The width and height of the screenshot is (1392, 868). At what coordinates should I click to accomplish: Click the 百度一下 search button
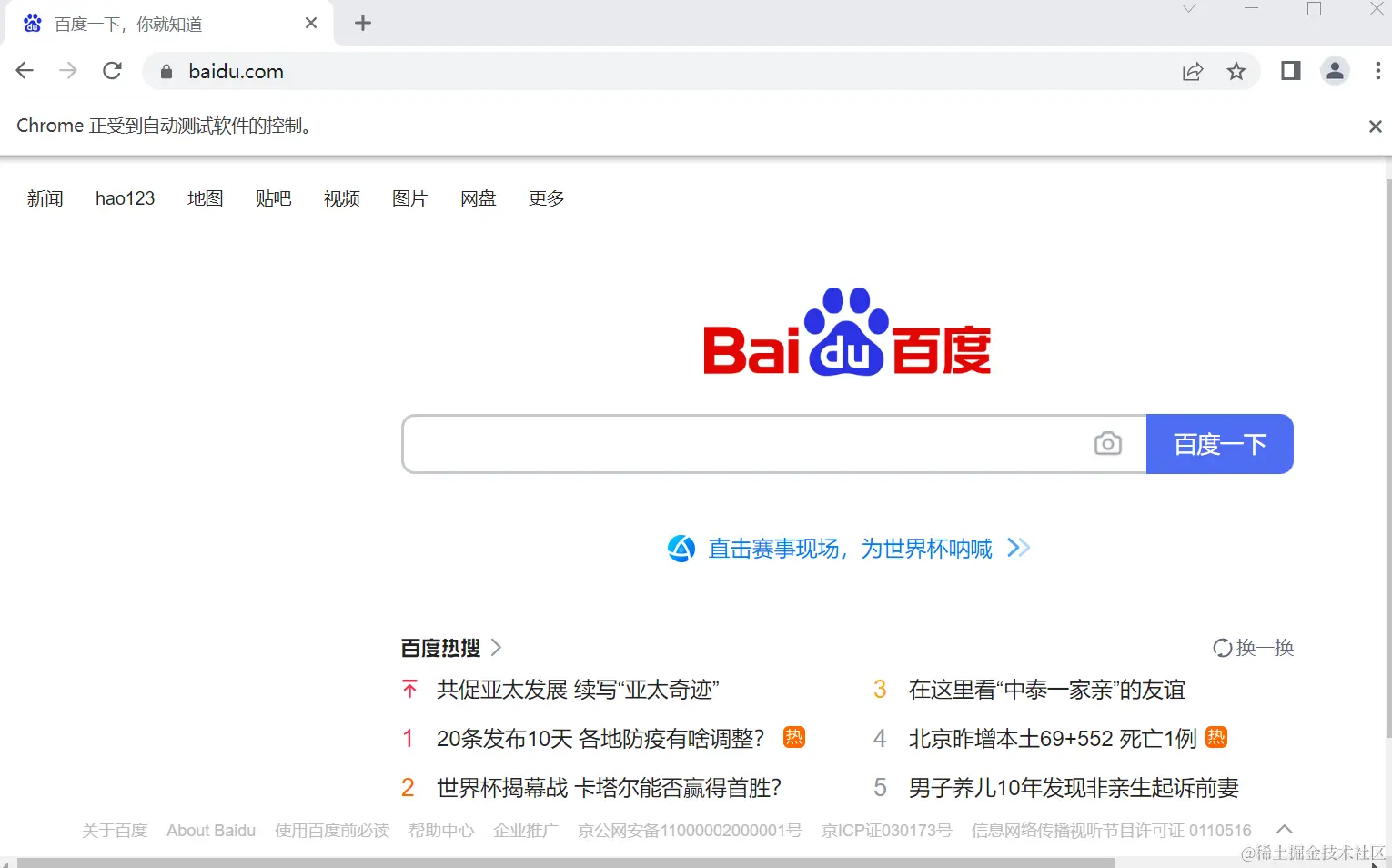(x=1220, y=444)
